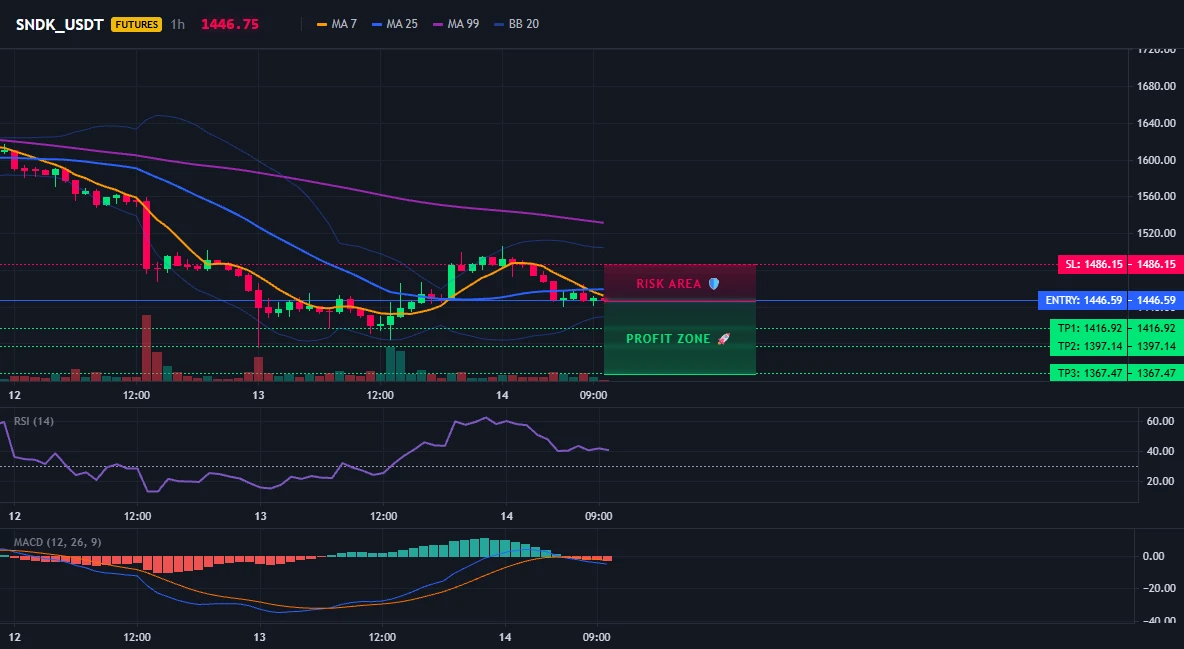This screenshot has width=1184, height=649.
Task: Click the TP1: 1416.92 target tag
Action: (1089, 329)
